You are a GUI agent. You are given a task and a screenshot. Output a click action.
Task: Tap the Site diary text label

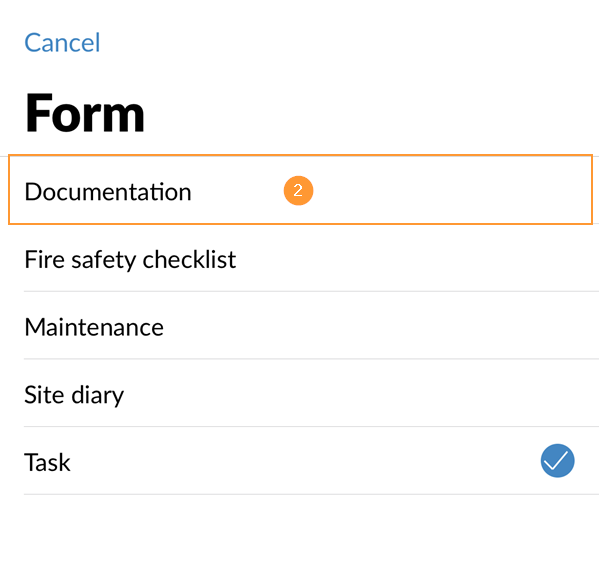74,395
